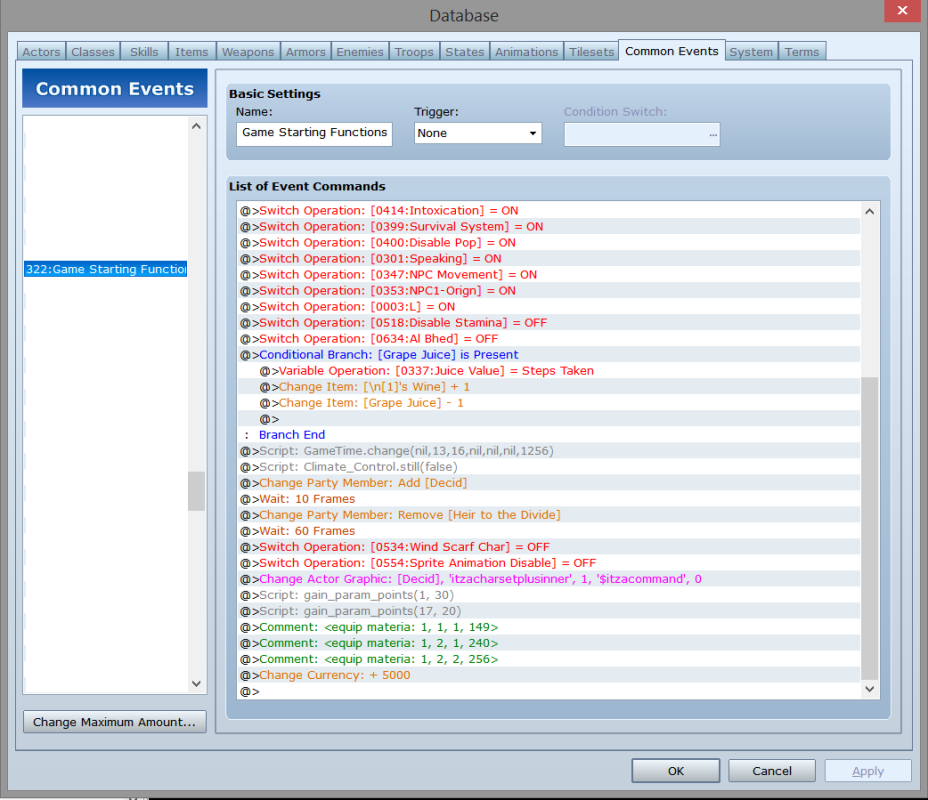Select Switch Operation [0554:Sprite Animation Disable] line
Viewport: 928px width, 800px height.
(x=549, y=563)
